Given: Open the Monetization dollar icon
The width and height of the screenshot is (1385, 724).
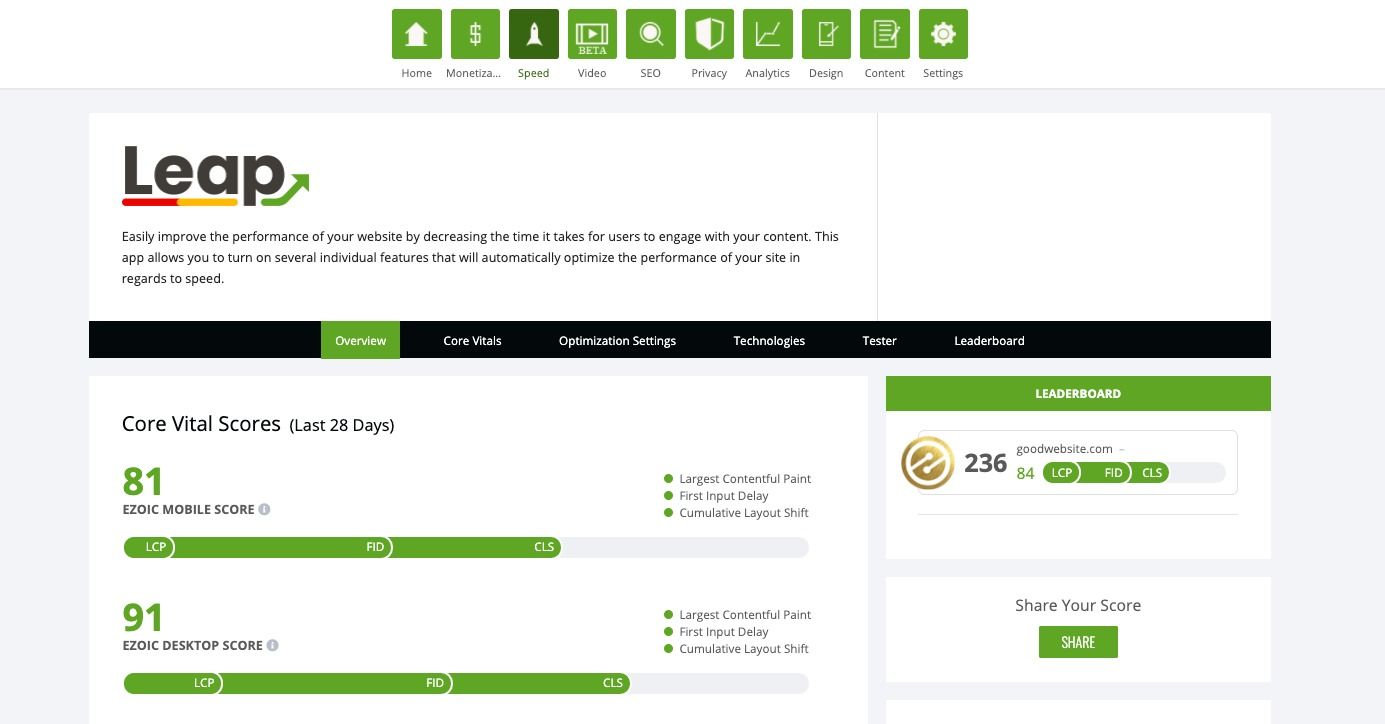Looking at the screenshot, I should (x=475, y=34).
